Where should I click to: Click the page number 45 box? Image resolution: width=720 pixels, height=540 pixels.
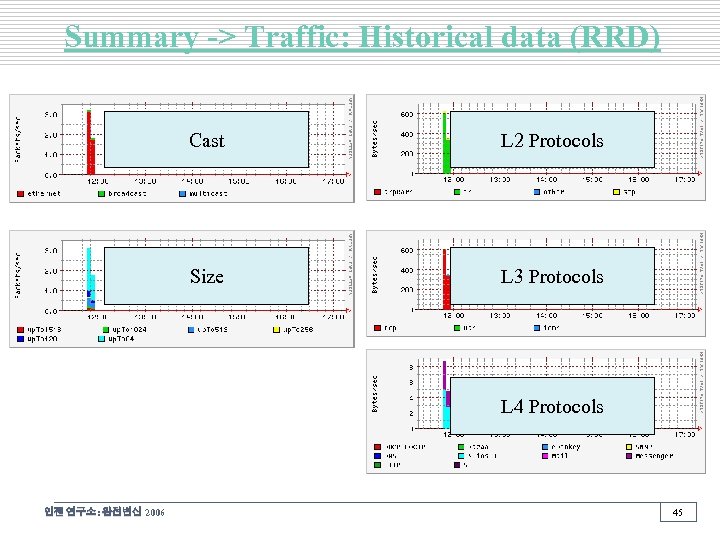pyautogui.click(x=678, y=512)
